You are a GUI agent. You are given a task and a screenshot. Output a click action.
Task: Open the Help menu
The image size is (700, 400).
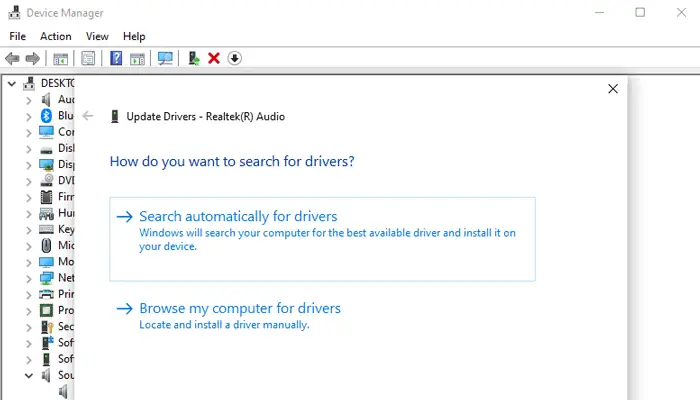point(134,36)
